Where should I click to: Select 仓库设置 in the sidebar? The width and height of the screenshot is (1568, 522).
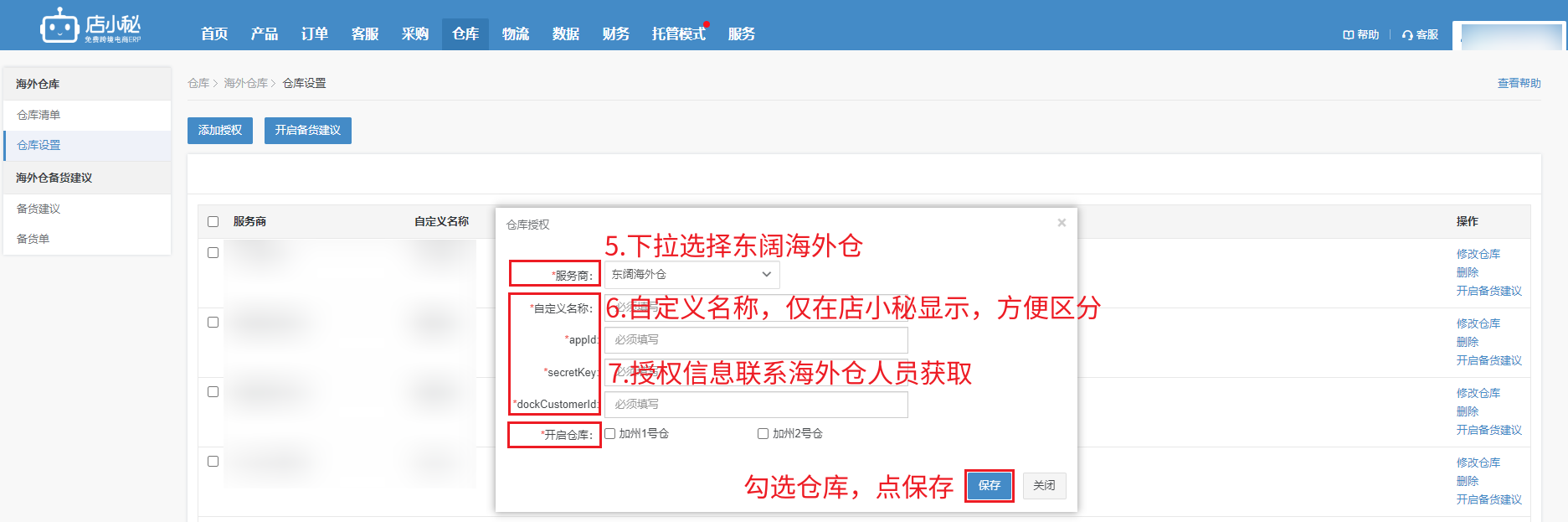[x=87, y=145]
